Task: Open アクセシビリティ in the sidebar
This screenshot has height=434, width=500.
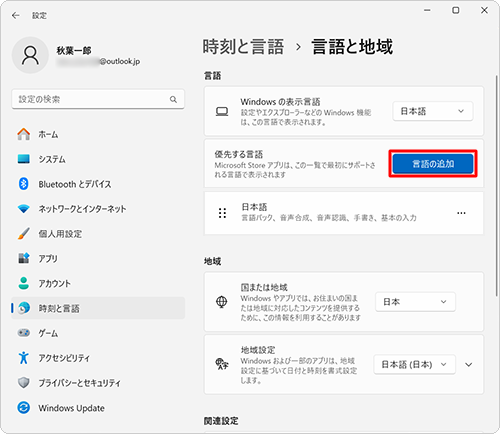Action: (x=98, y=358)
